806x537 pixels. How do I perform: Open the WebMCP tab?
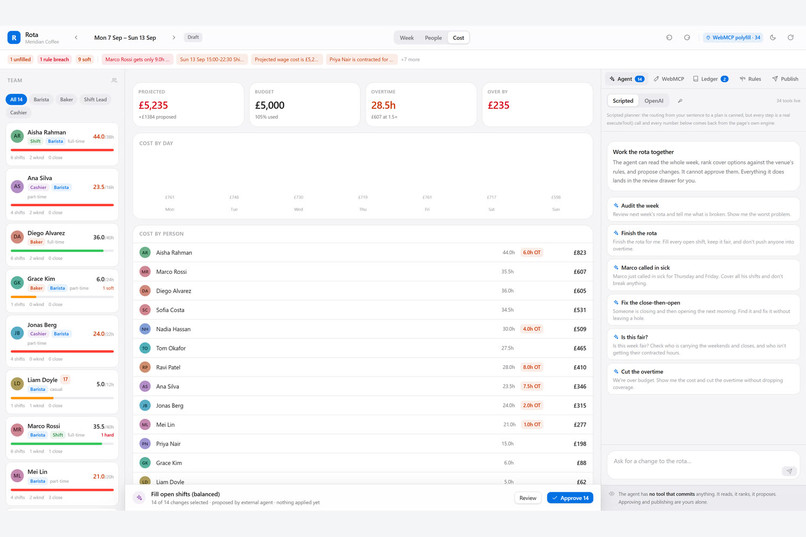pyautogui.click(x=668, y=79)
